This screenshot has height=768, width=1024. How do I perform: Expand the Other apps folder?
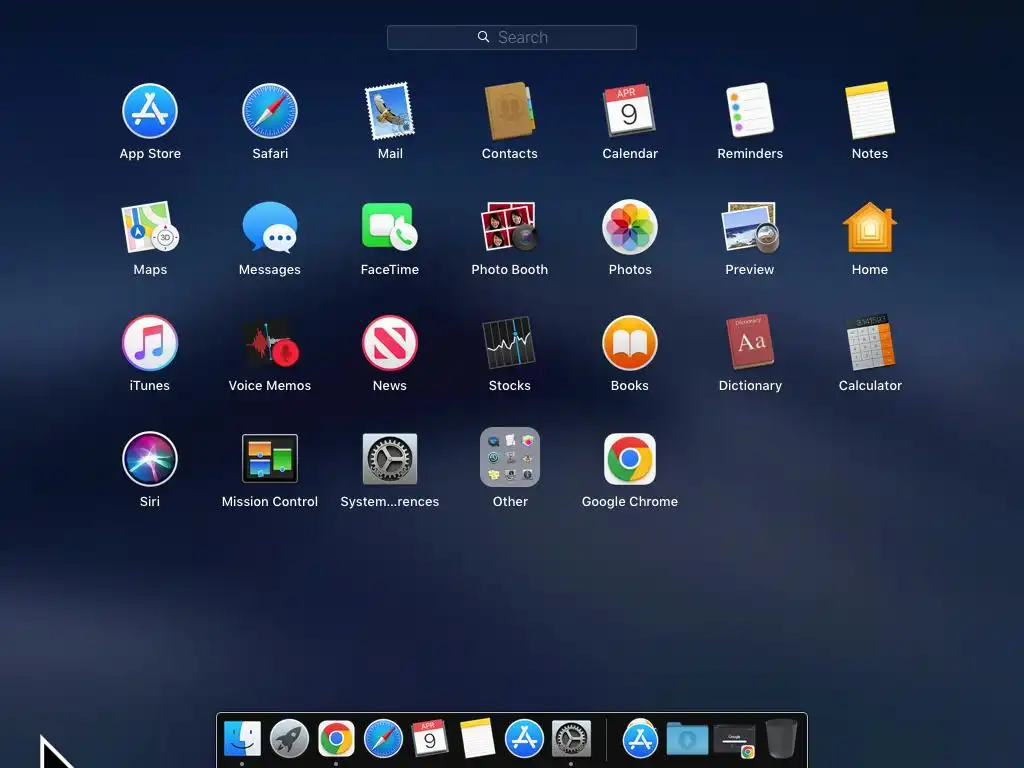[509, 457]
